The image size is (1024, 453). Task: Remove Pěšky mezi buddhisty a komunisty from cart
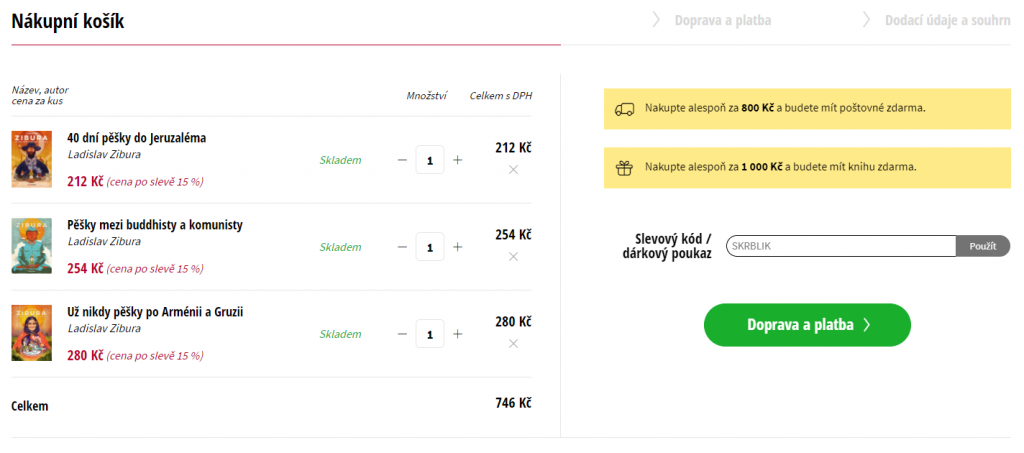pyautogui.click(x=513, y=256)
